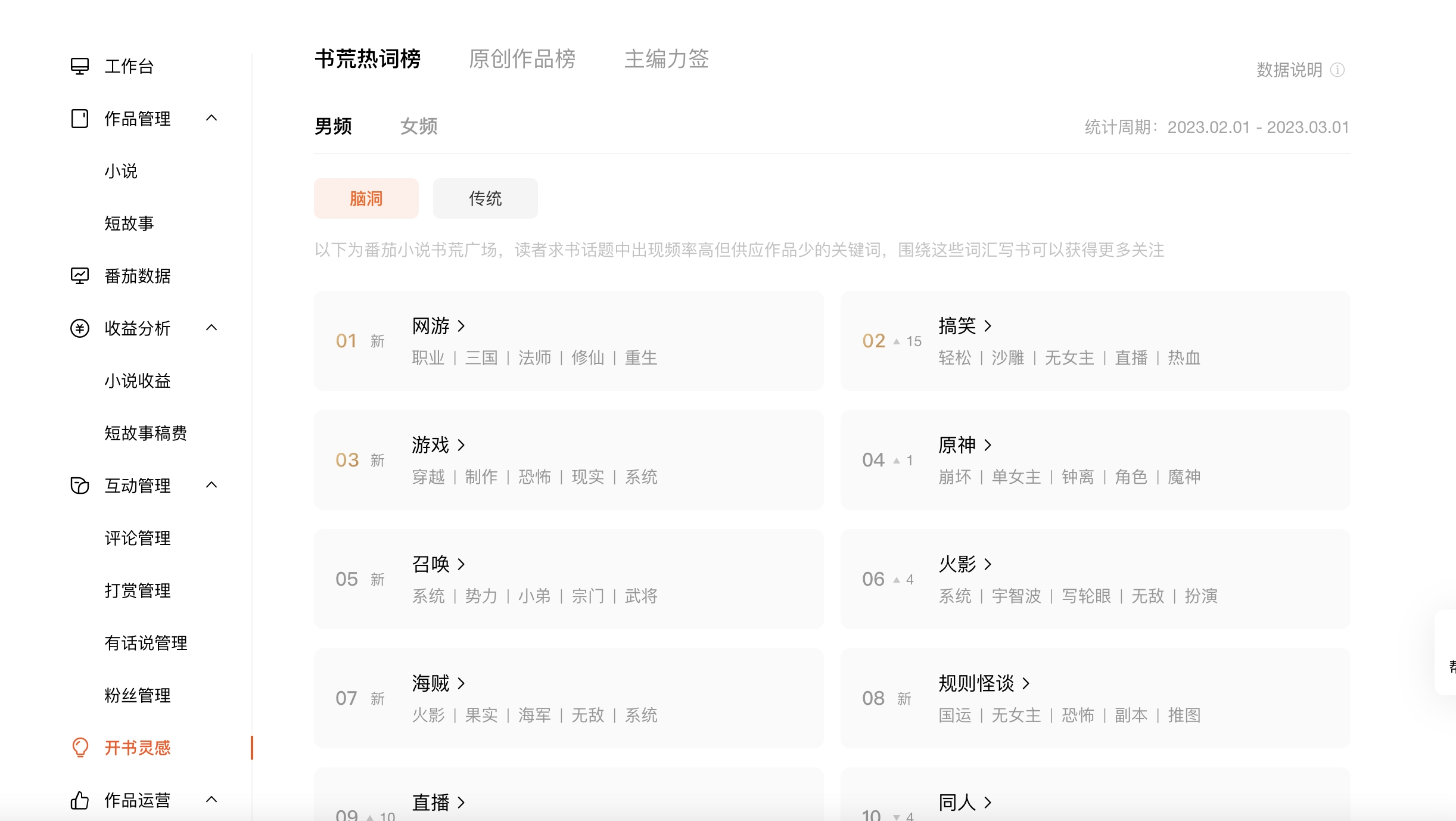Open the 主编力签 tab
Viewport: 1456px width, 821px height.
(666, 59)
